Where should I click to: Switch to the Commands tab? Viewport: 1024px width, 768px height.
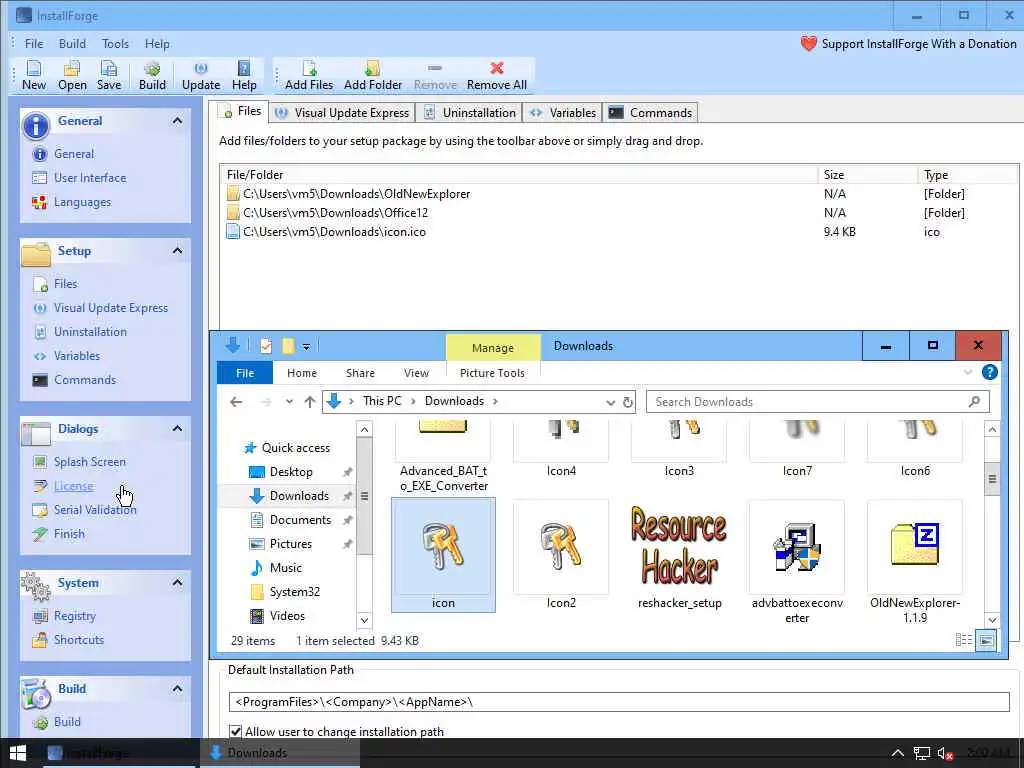pyautogui.click(x=650, y=113)
